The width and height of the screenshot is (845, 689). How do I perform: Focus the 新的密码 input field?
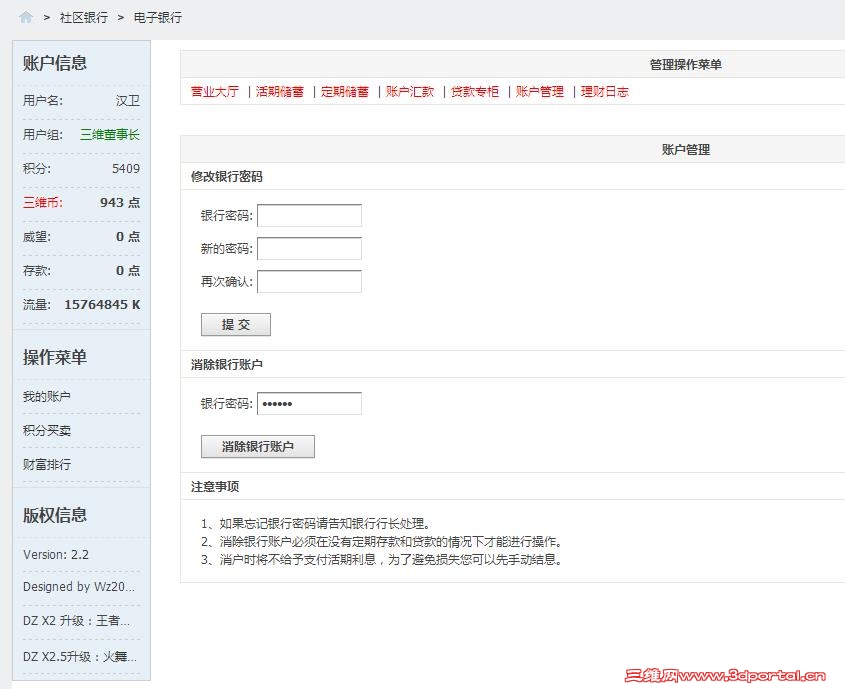309,248
